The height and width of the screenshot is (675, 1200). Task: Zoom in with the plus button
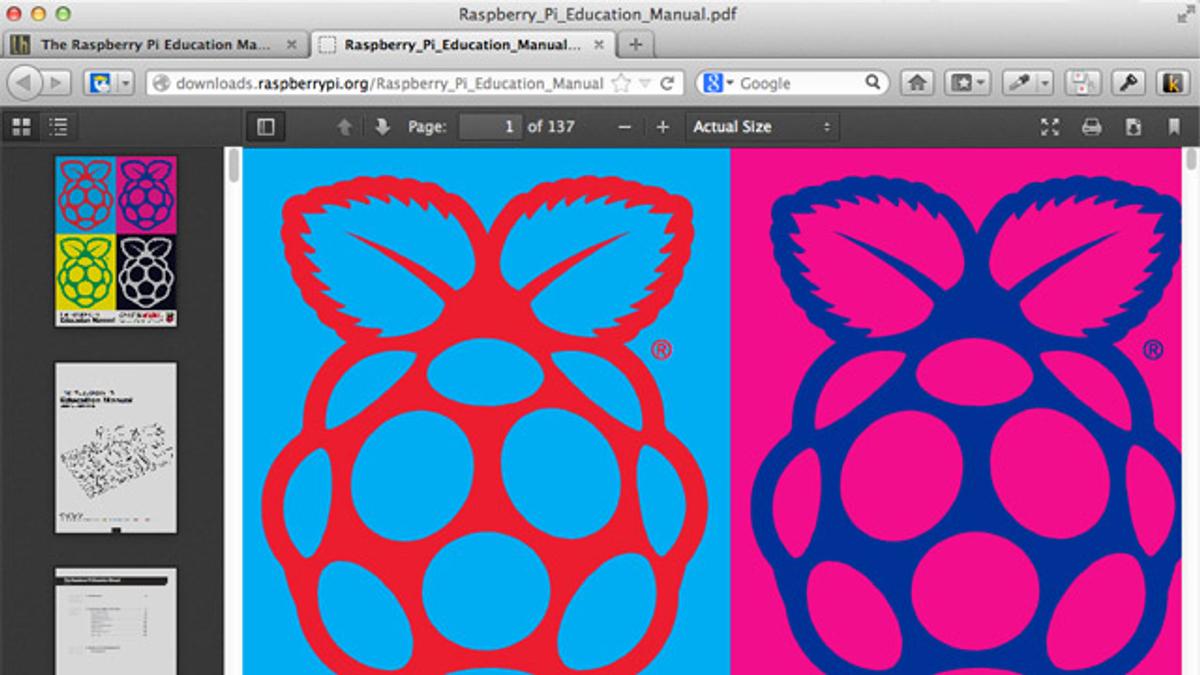(x=662, y=127)
